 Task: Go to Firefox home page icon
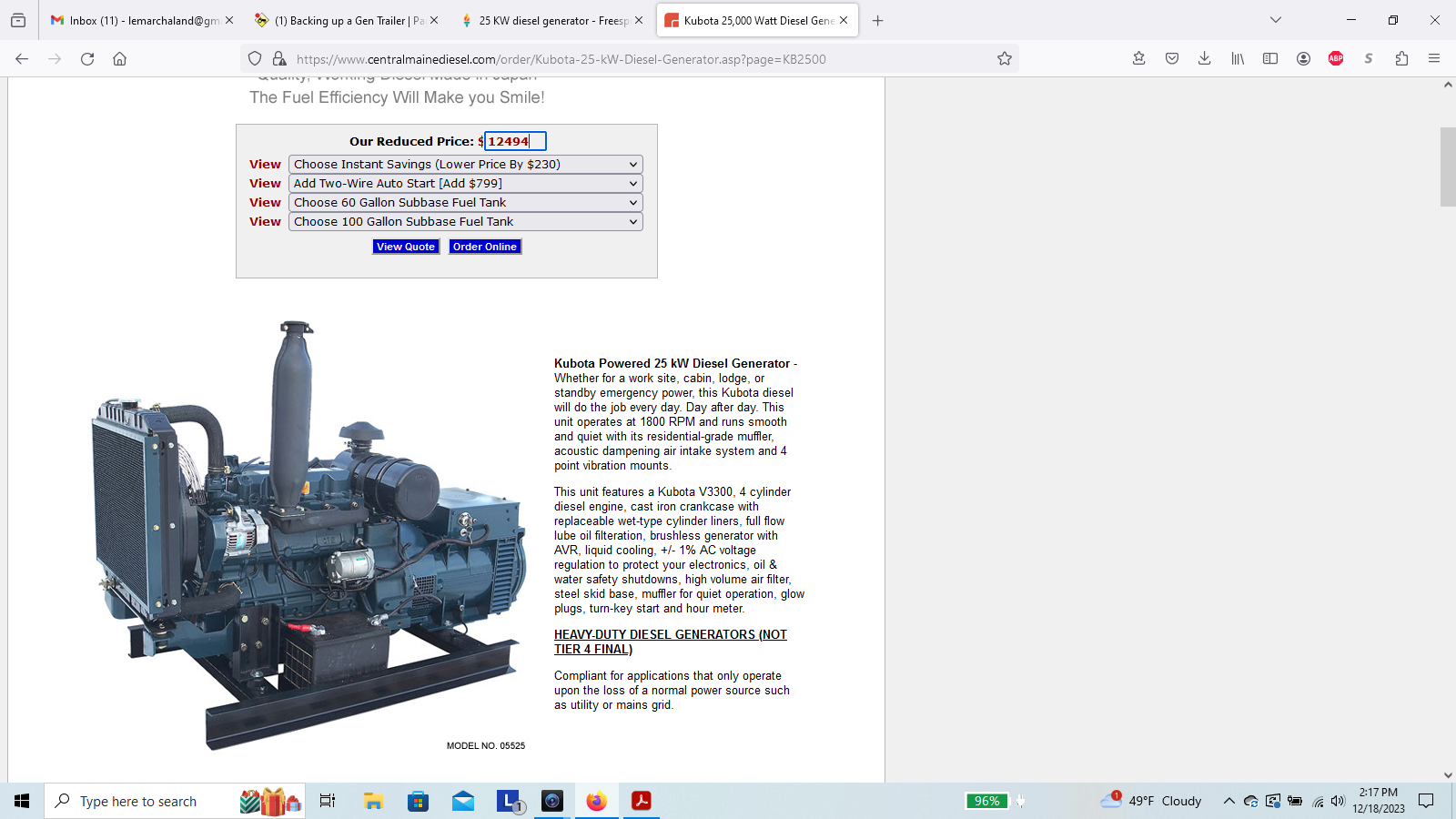click(119, 59)
